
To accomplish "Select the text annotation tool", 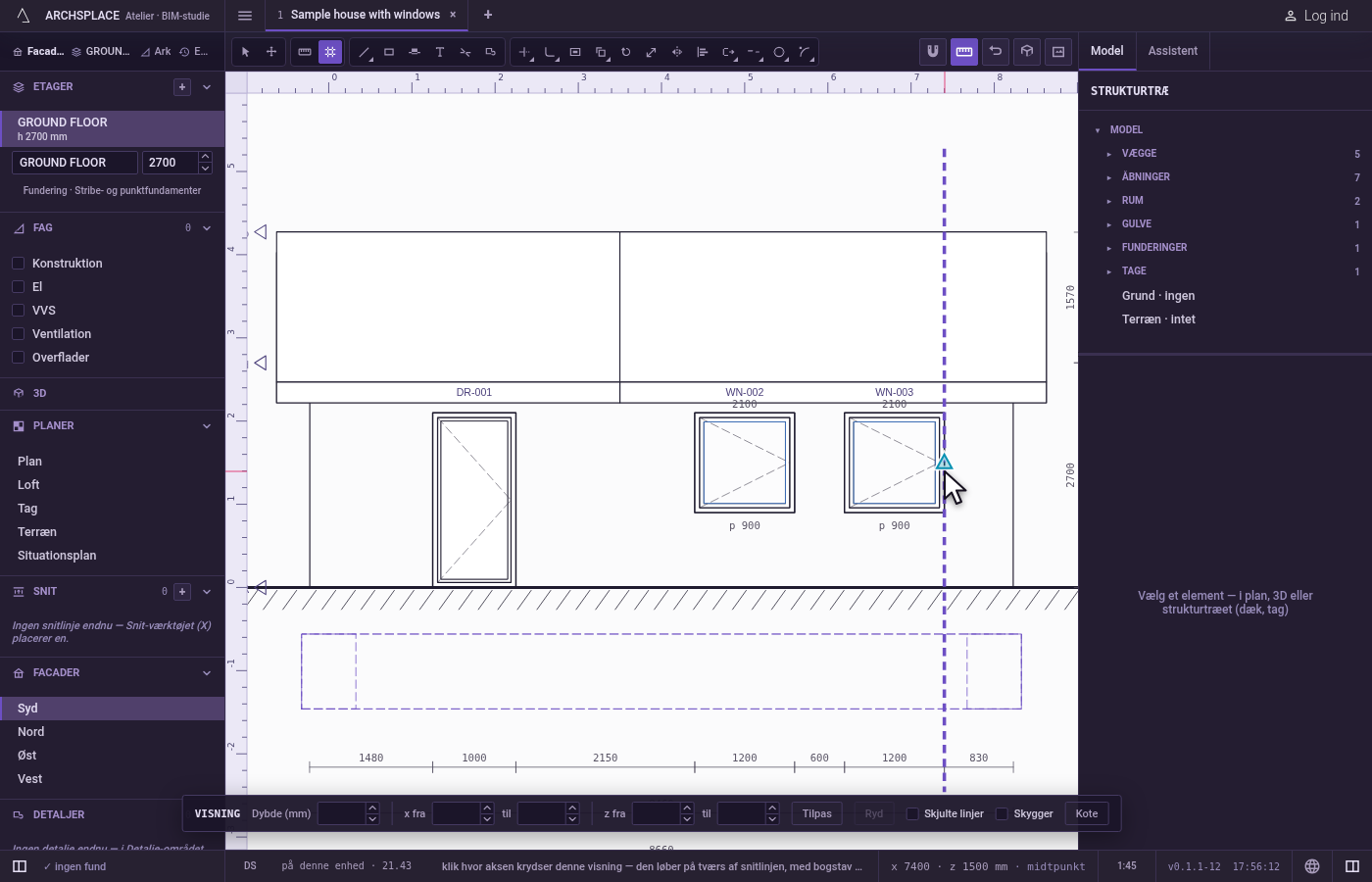I will click(440, 52).
